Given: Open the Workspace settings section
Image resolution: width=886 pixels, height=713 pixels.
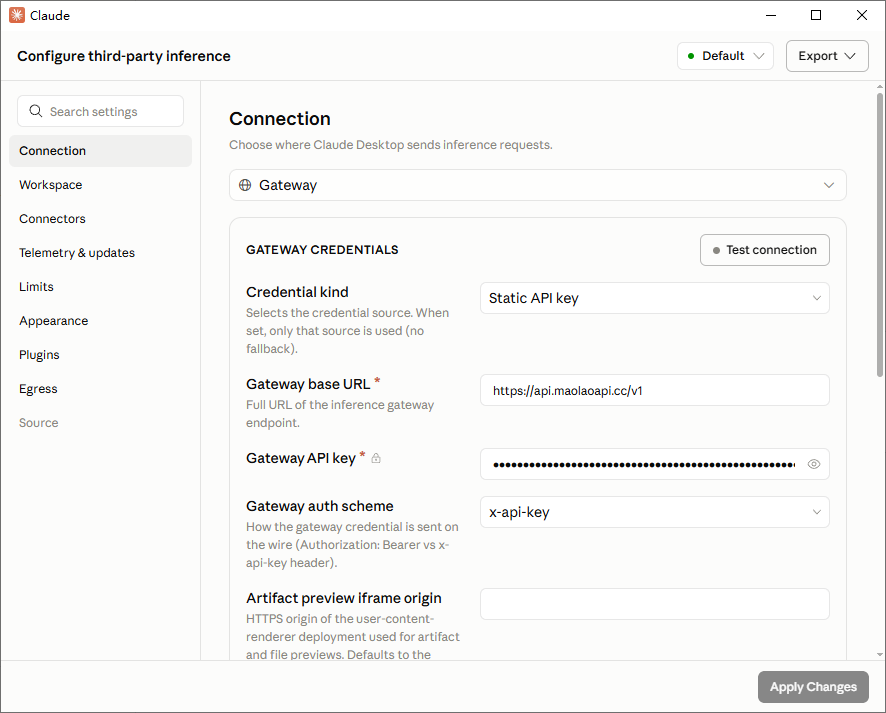Looking at the screenshot, I should coord(101,185).
